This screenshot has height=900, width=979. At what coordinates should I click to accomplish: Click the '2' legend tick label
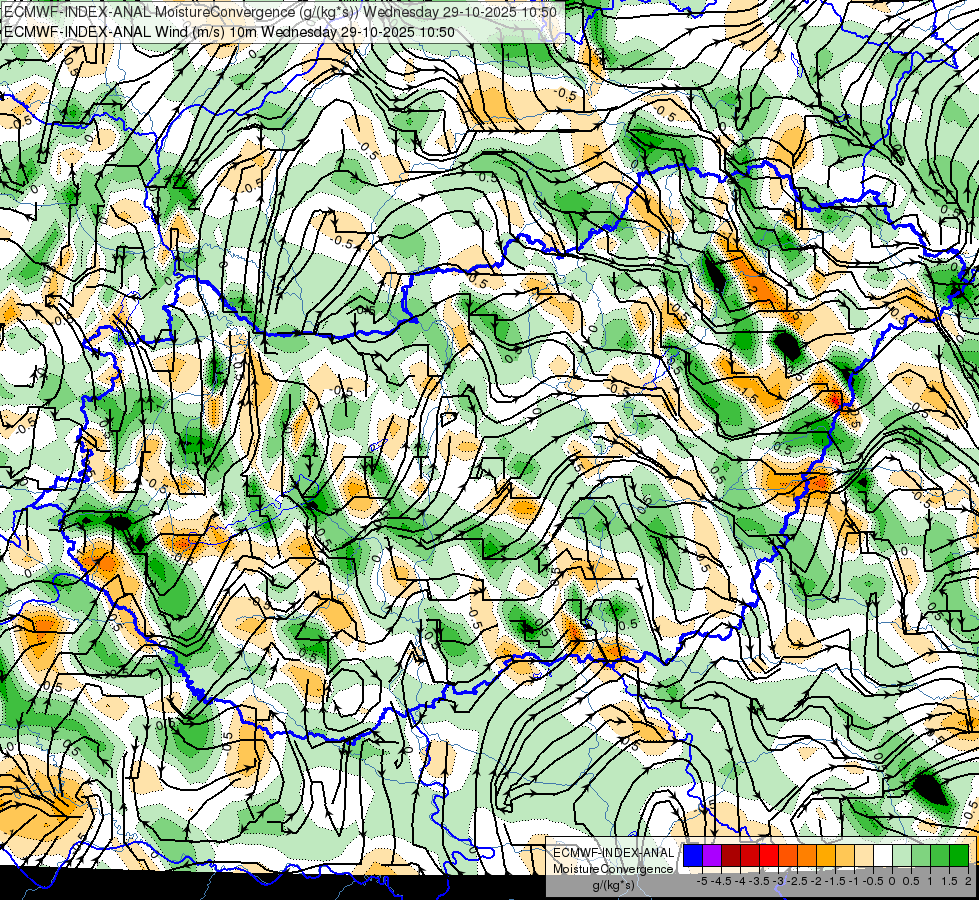pyautogui.click(x=968, y=881)
